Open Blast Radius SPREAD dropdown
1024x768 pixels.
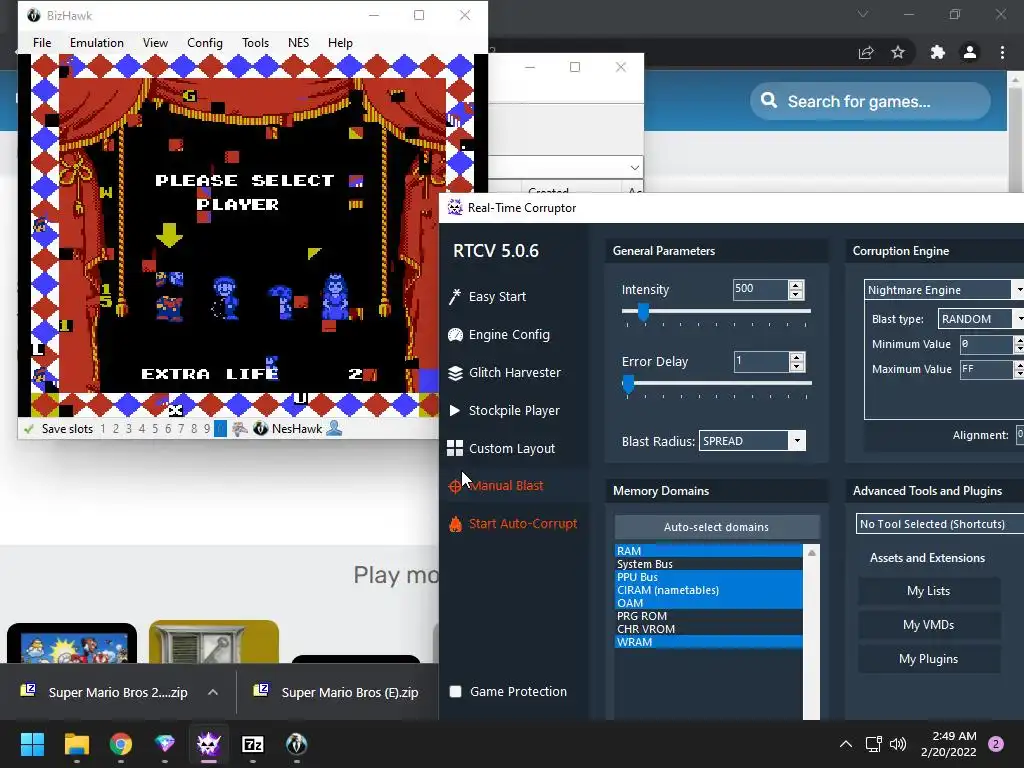click(x=797, y=441)
